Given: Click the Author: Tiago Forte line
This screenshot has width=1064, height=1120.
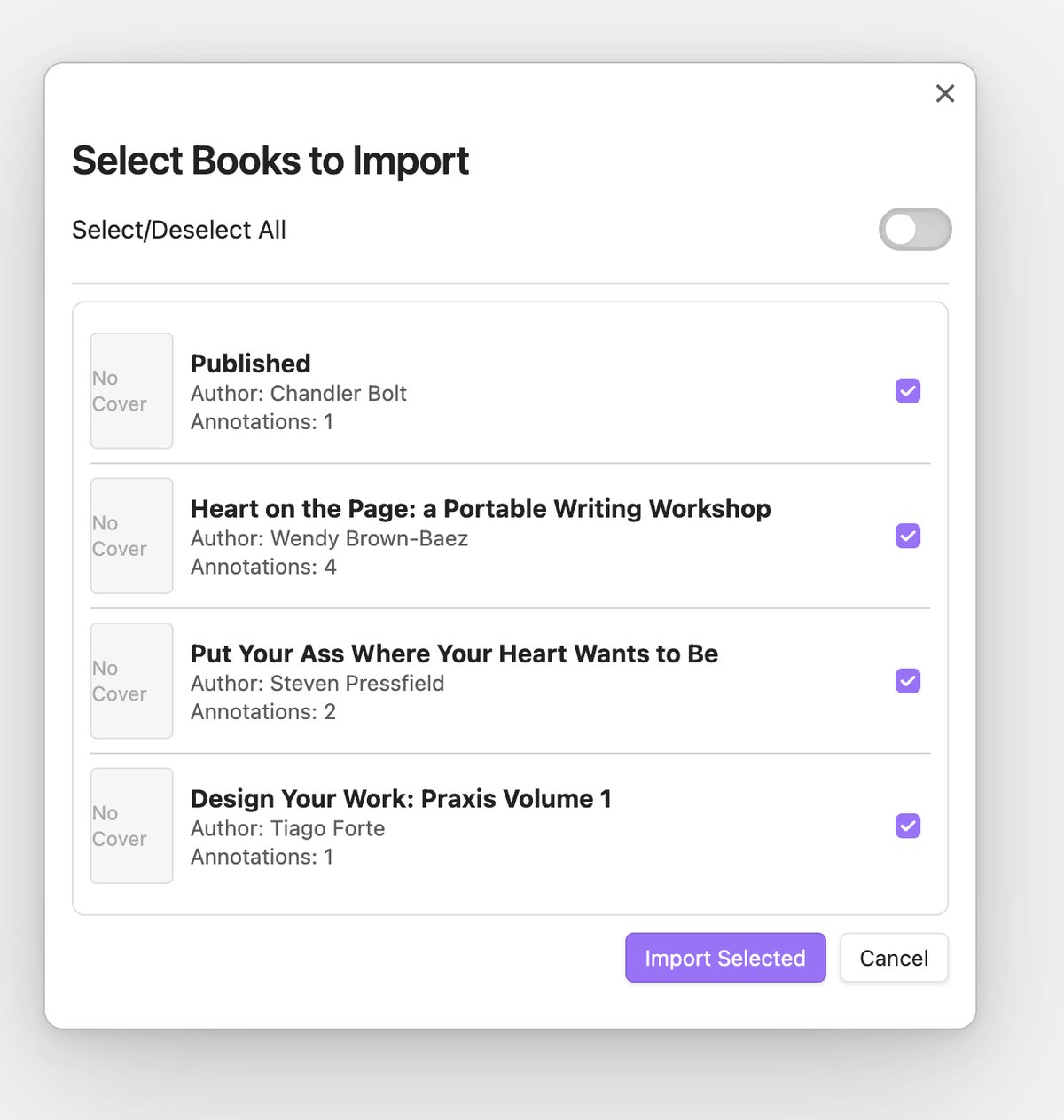Looking at the screenshot, I should pos(287,828).
